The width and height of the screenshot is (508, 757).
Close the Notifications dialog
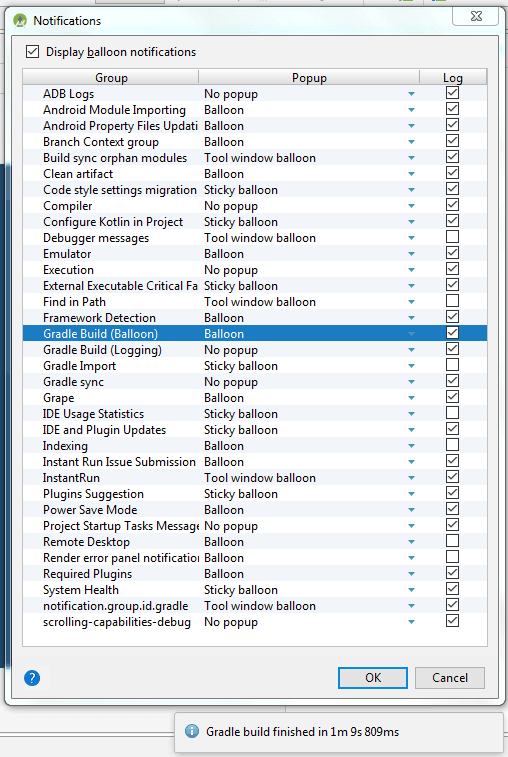(x=476, y=16)
